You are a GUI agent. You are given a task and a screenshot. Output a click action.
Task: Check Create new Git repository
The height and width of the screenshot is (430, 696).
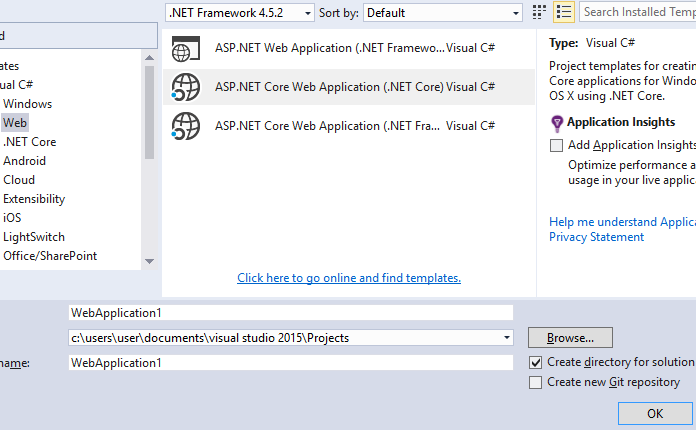click(535, 383)
